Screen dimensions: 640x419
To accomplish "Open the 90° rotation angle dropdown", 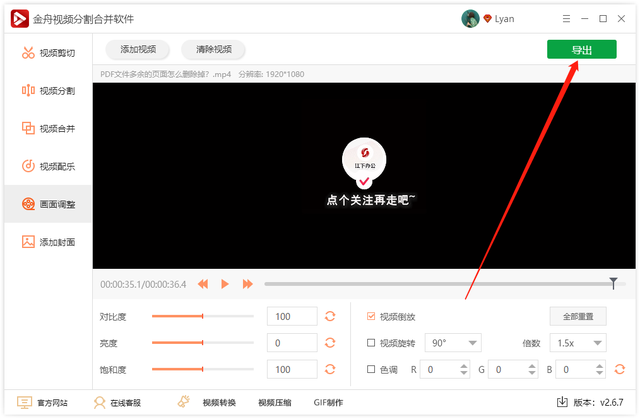I will click(453, 343).
